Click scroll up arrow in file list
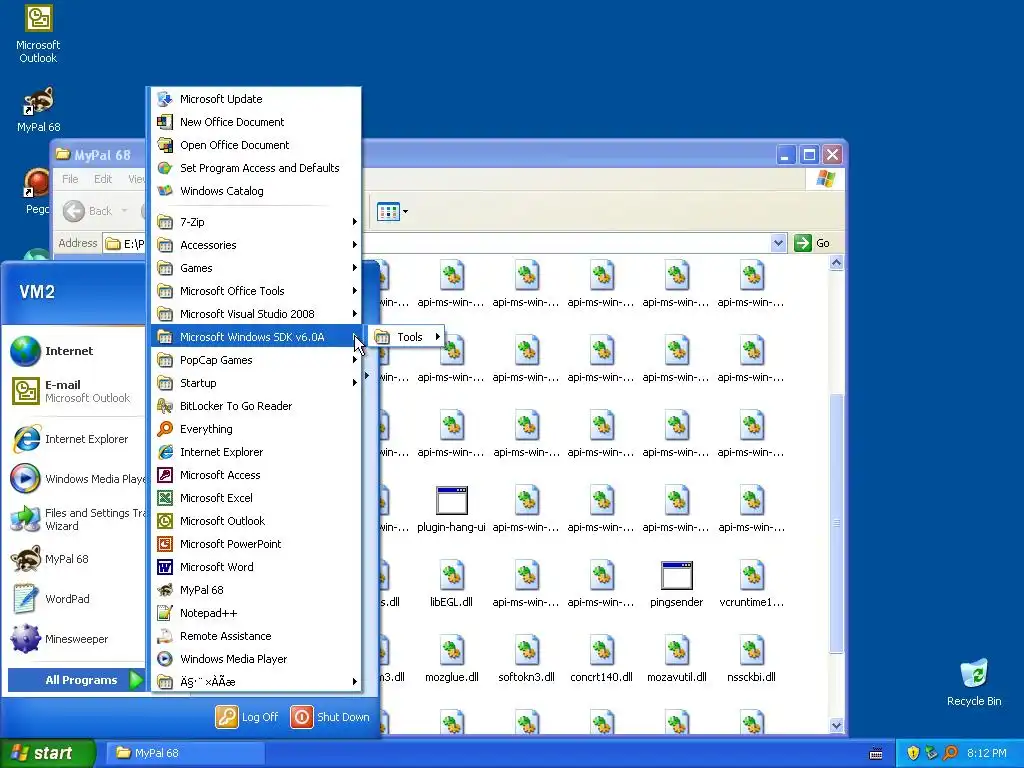This screenshot has height=768, width=1024. (837, 263)
